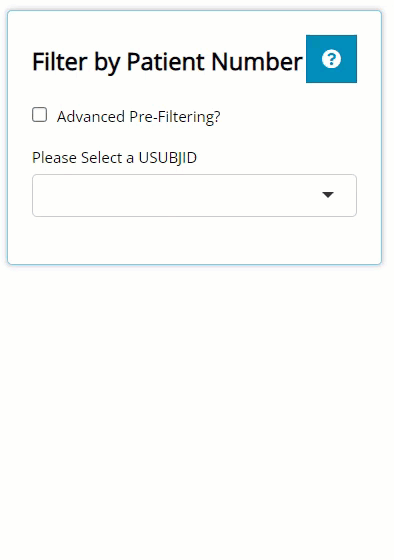Click the empty white area beneath the filter panel
The width and height of the screenshot is (394, 560).
click(197, 411)
